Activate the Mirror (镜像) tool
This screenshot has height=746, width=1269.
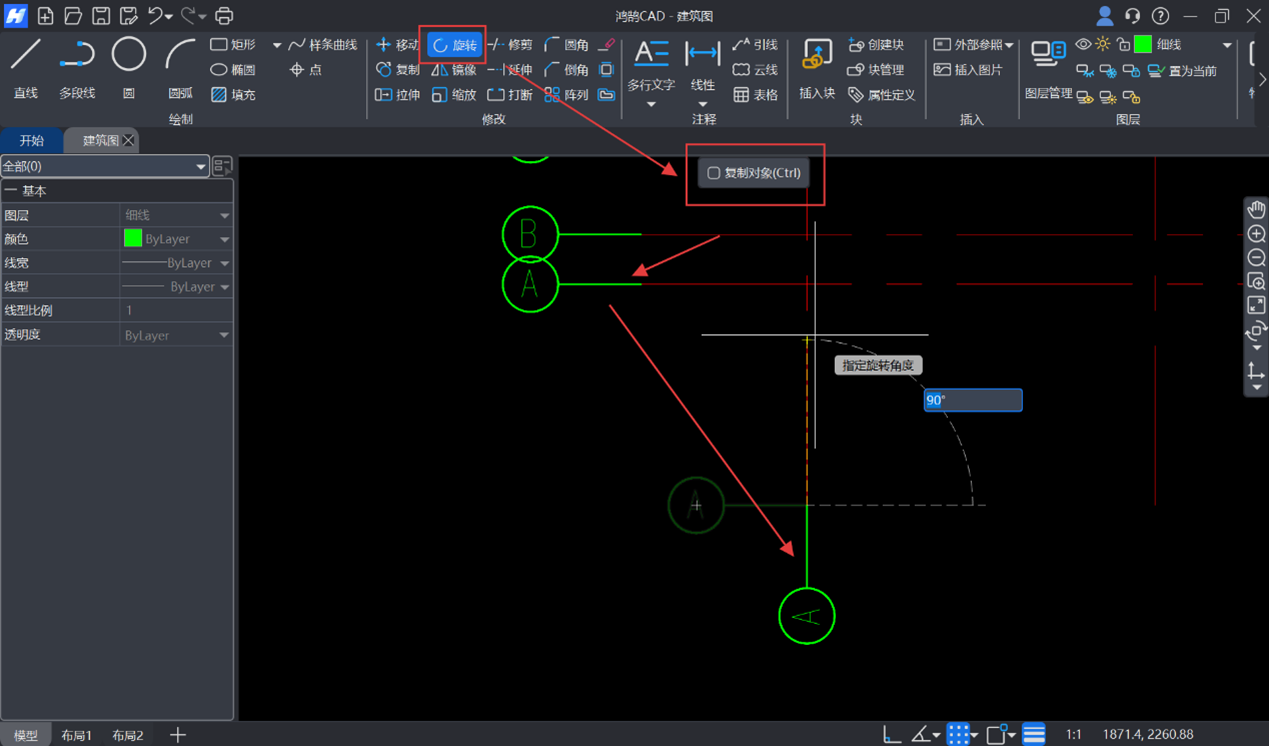click(x=454, y=70)
